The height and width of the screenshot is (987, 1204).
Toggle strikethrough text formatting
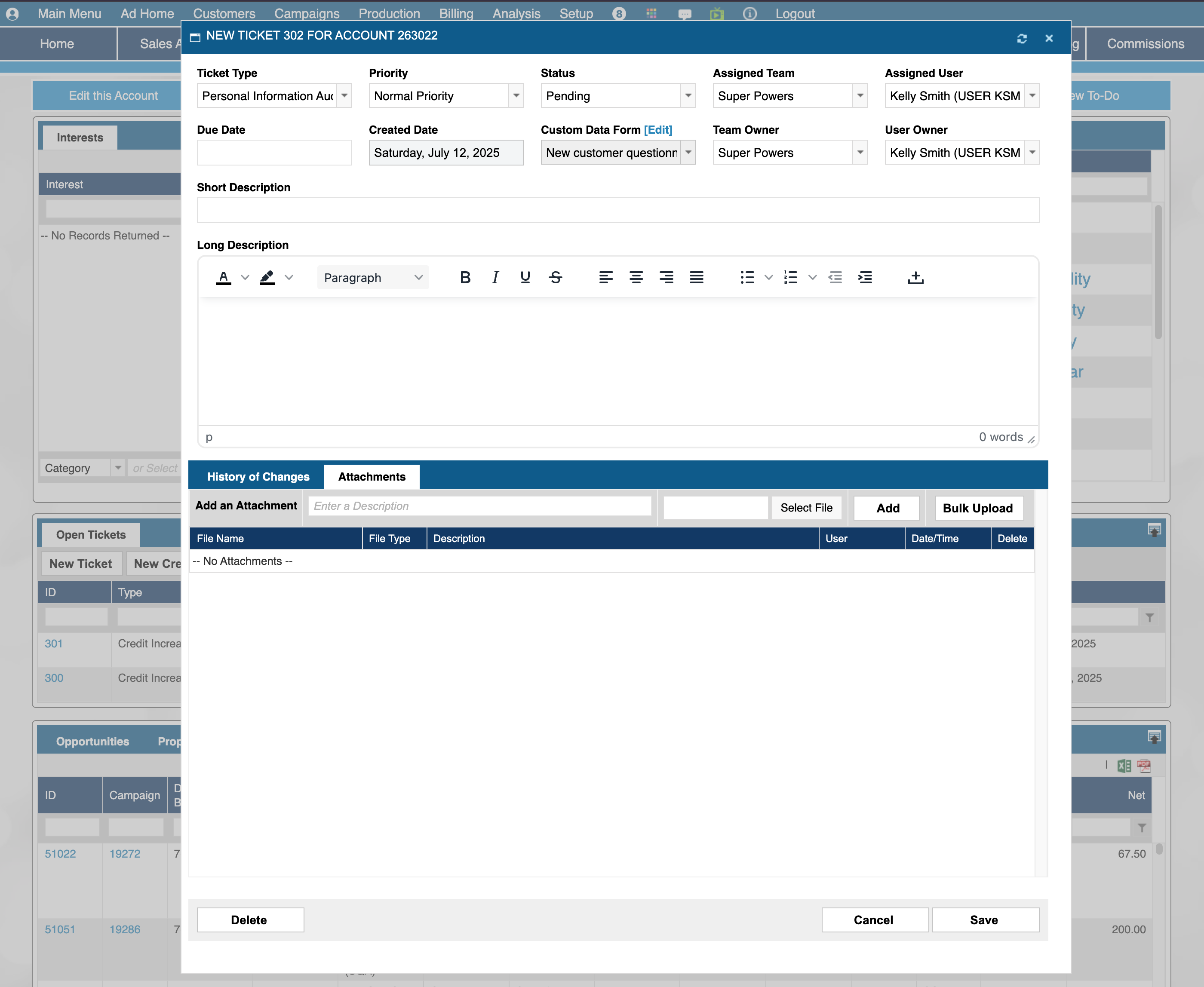click(556, 277)
